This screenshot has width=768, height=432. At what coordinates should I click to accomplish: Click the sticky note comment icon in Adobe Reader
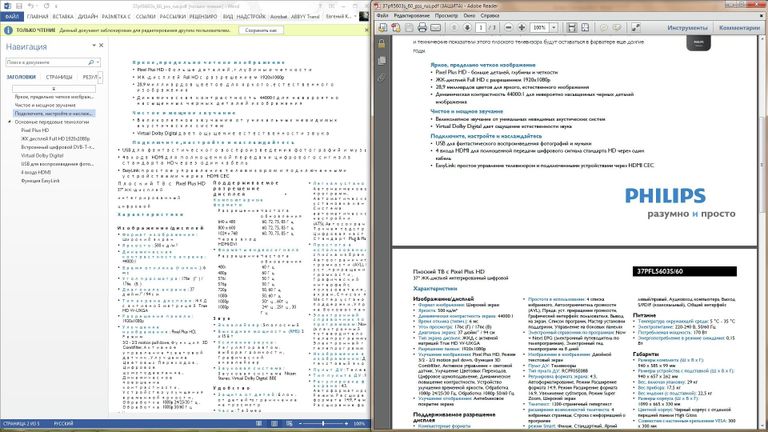pyautogui.click(x=603, y=28)
